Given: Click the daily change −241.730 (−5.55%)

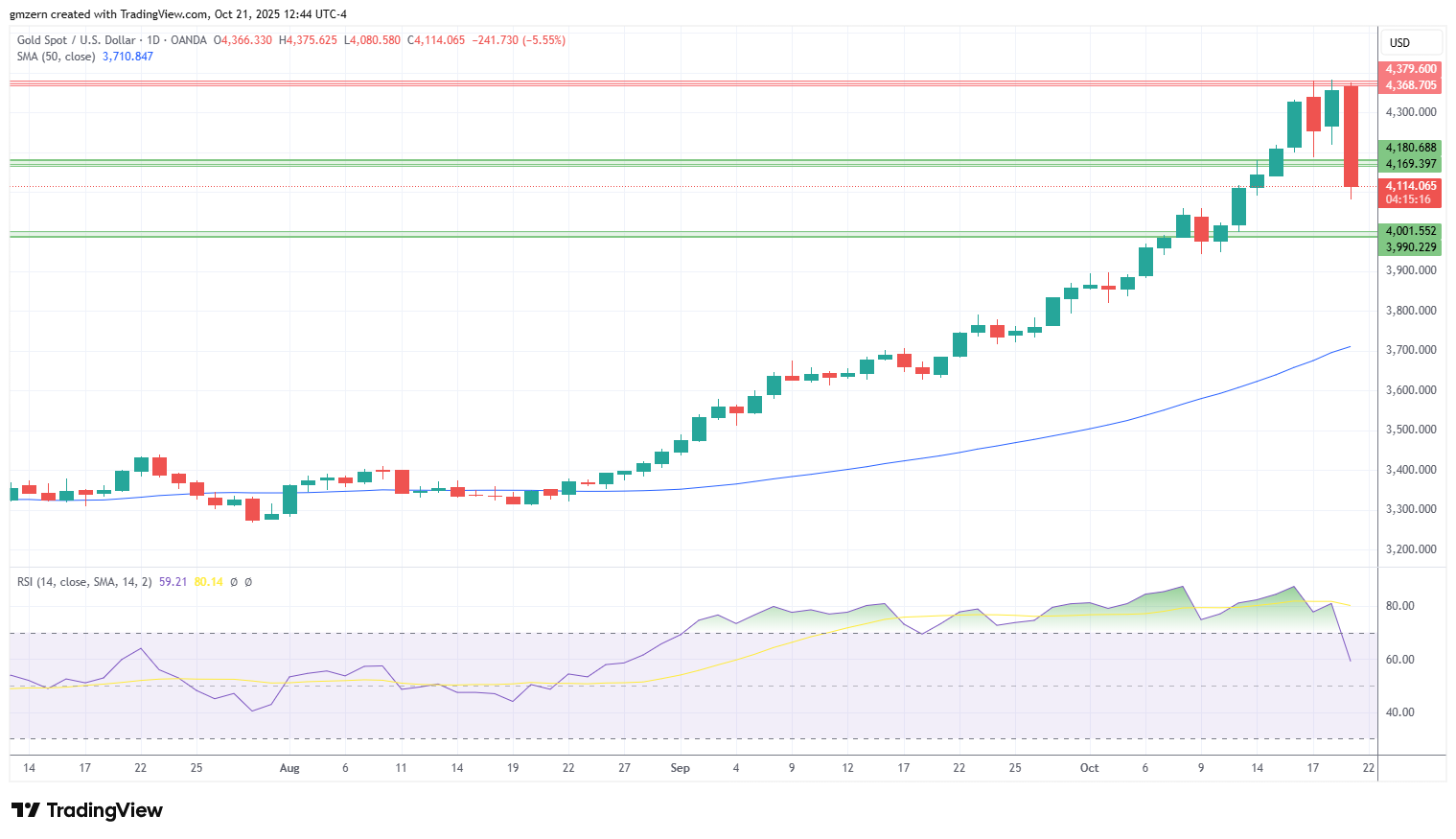Looking at the screenshot, I should [x=519, y=40].
